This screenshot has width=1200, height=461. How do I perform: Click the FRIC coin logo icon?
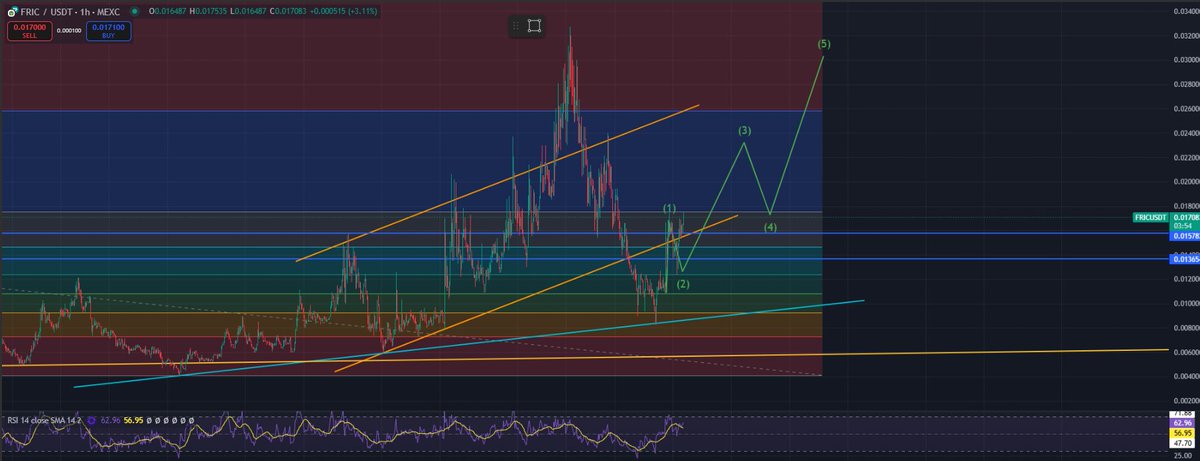(11, 10)
